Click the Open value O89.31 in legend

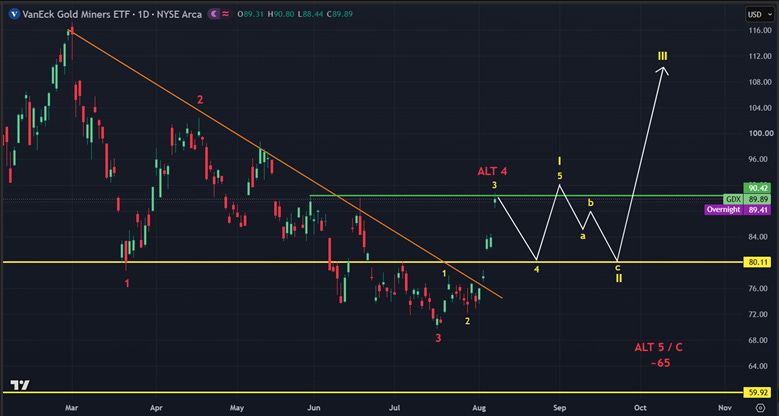tap(251, 14)
